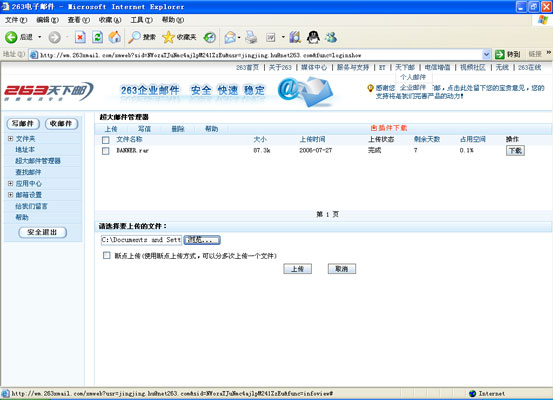Tick the select-all checkbox beside 文件名称

[105, 140]
